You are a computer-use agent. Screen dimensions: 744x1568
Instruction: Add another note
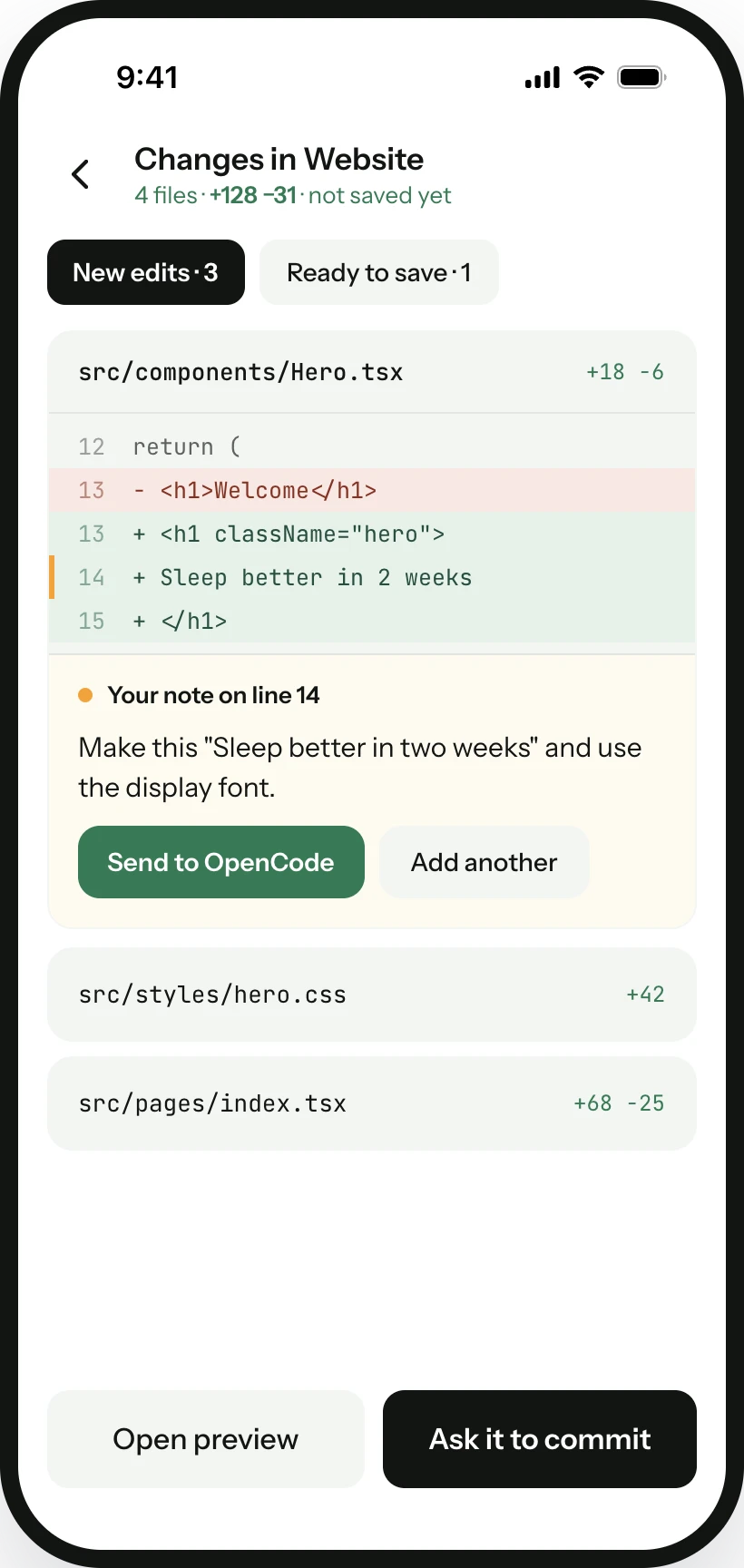click(x=485, y=862)
